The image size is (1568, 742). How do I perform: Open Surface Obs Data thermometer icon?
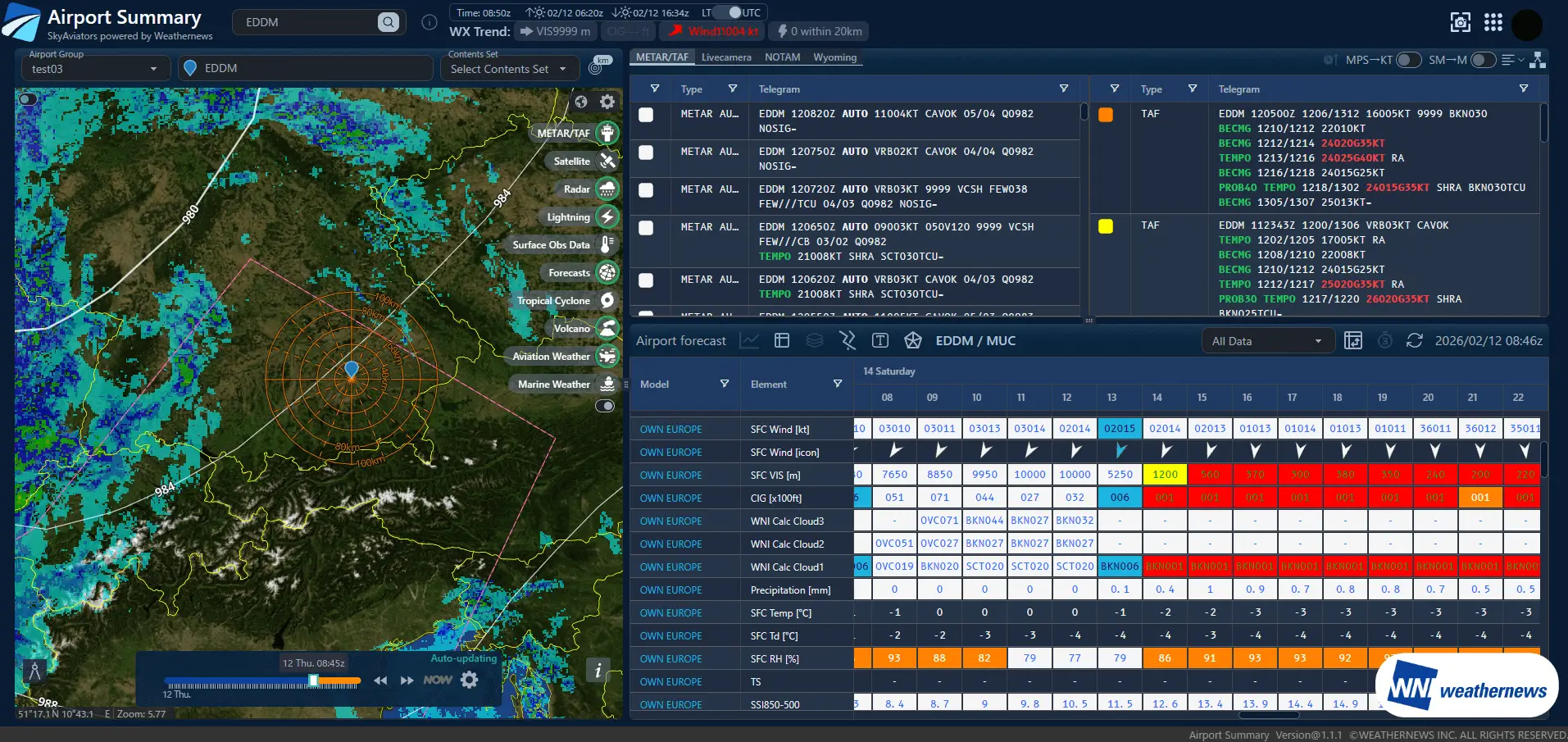[x=607, y=245]
